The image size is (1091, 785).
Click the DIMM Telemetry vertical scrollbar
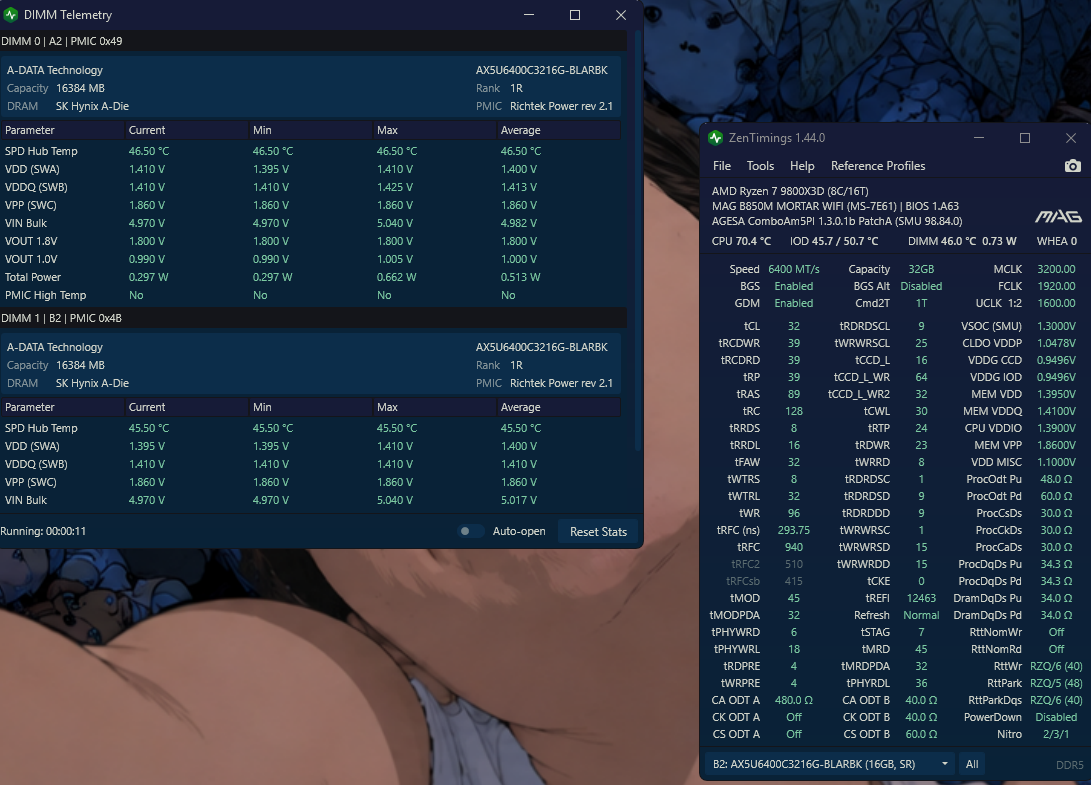[637, 240]
